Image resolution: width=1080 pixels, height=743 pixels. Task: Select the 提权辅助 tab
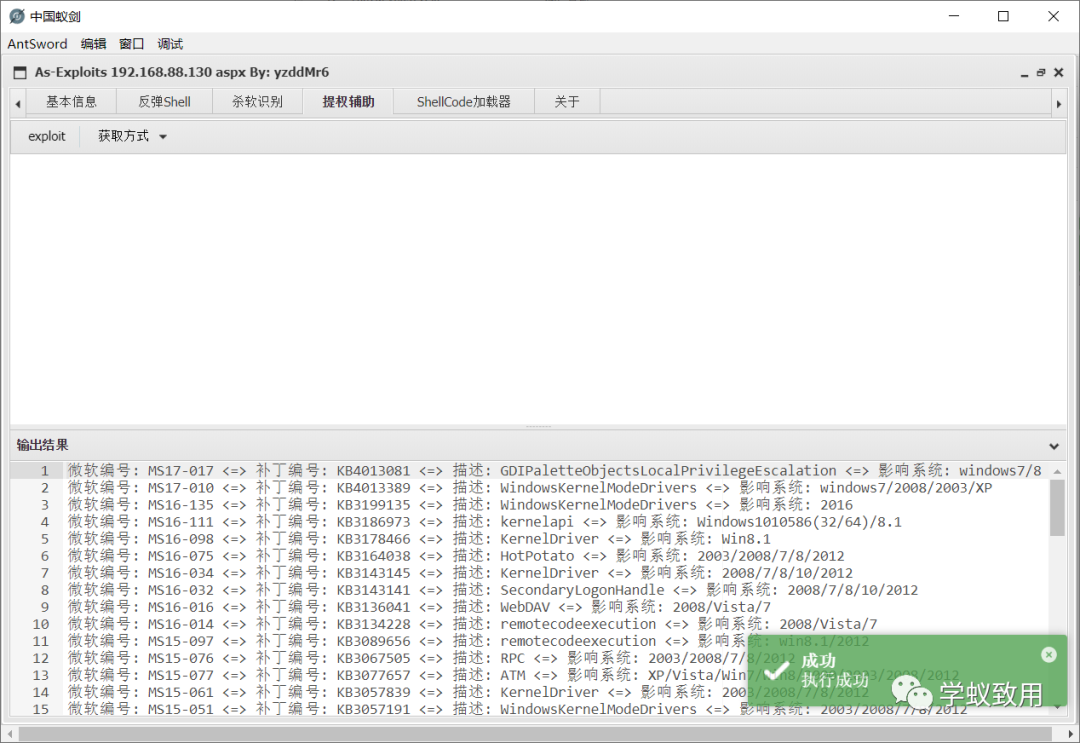point(348,102)
